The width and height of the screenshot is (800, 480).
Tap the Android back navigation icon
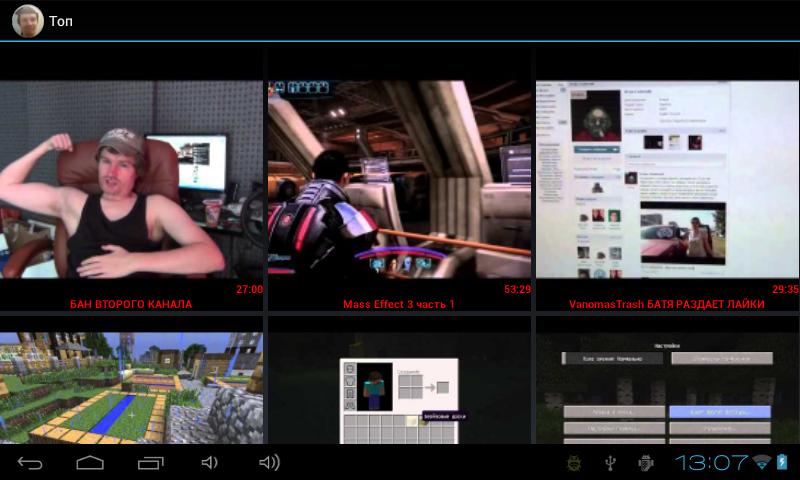(x=30, y=463)
